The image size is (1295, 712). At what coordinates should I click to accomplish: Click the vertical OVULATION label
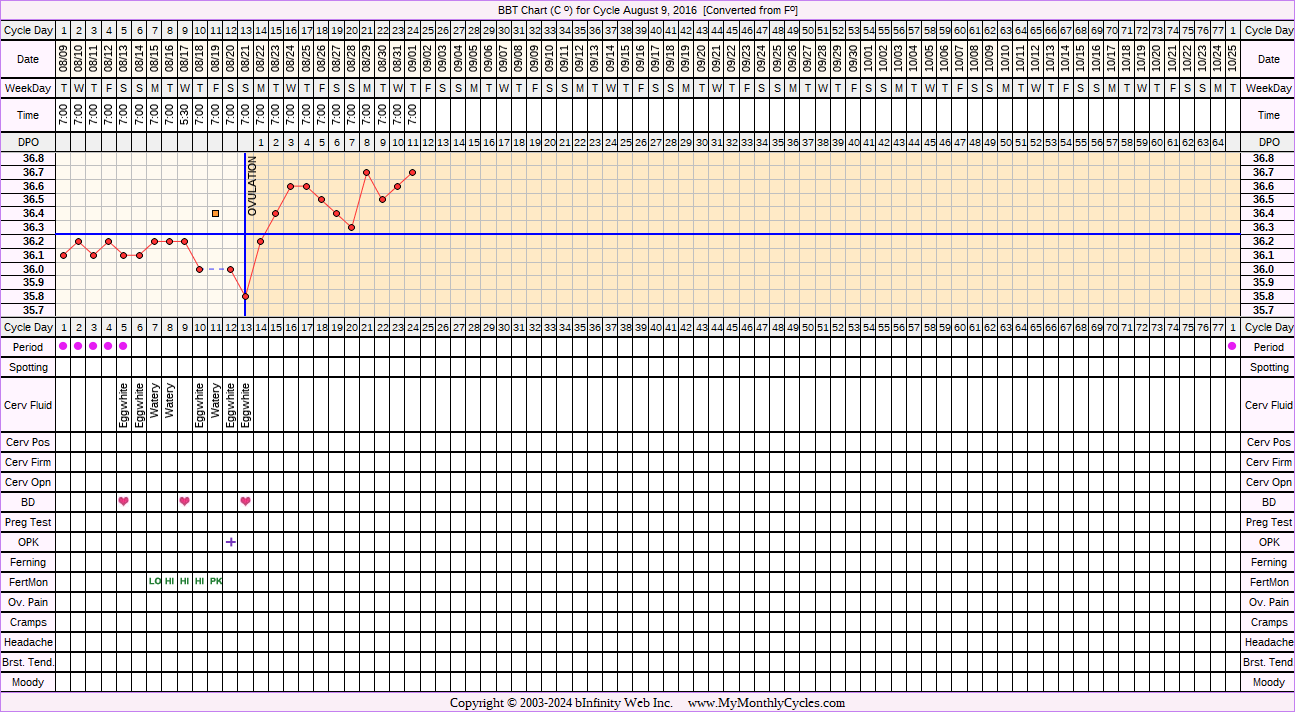253,186
